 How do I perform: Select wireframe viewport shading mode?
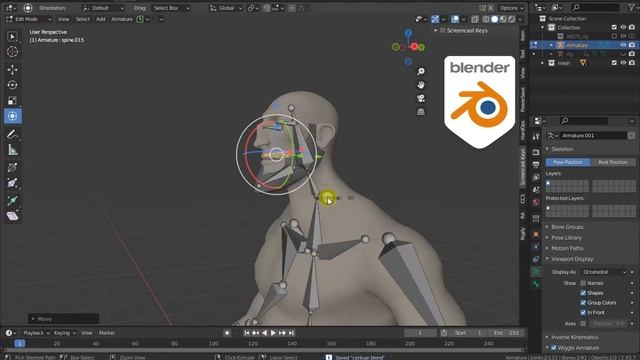[487, 19]
